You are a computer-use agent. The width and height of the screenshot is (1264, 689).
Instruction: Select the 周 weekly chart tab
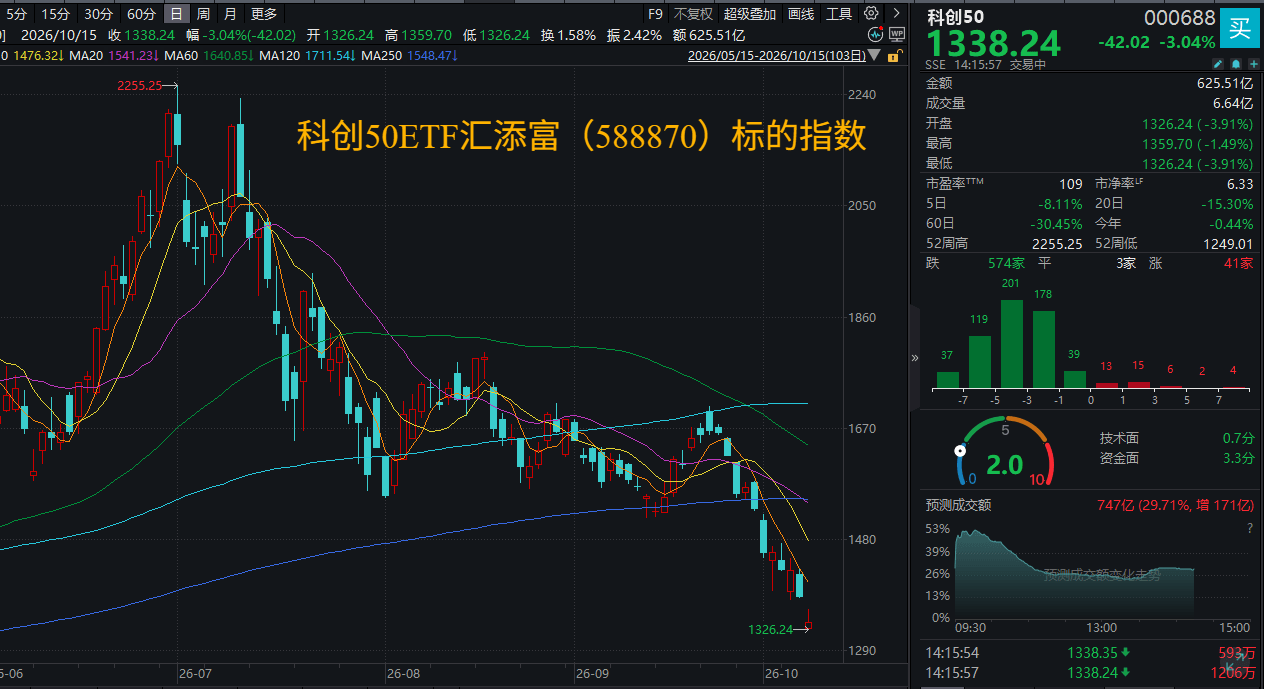[x=204, y=14]
